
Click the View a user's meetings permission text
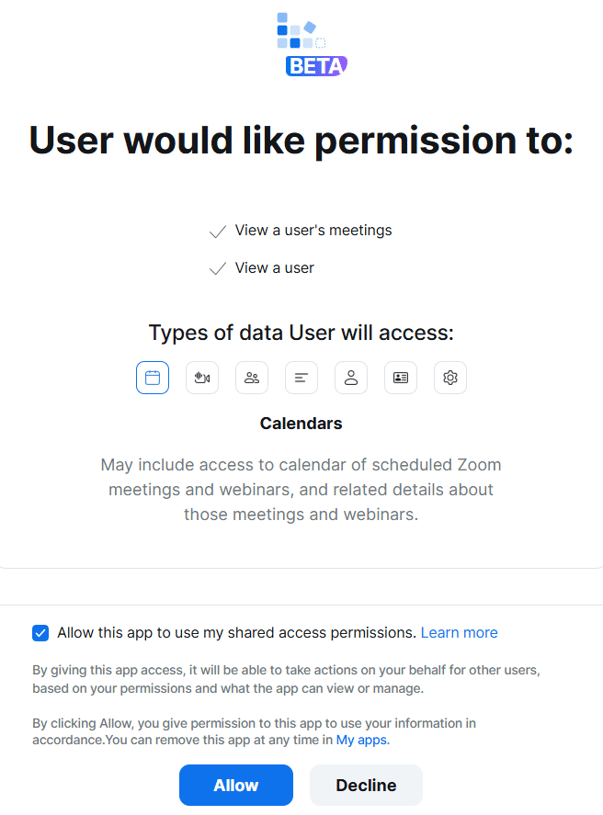[x=313, y=230]
